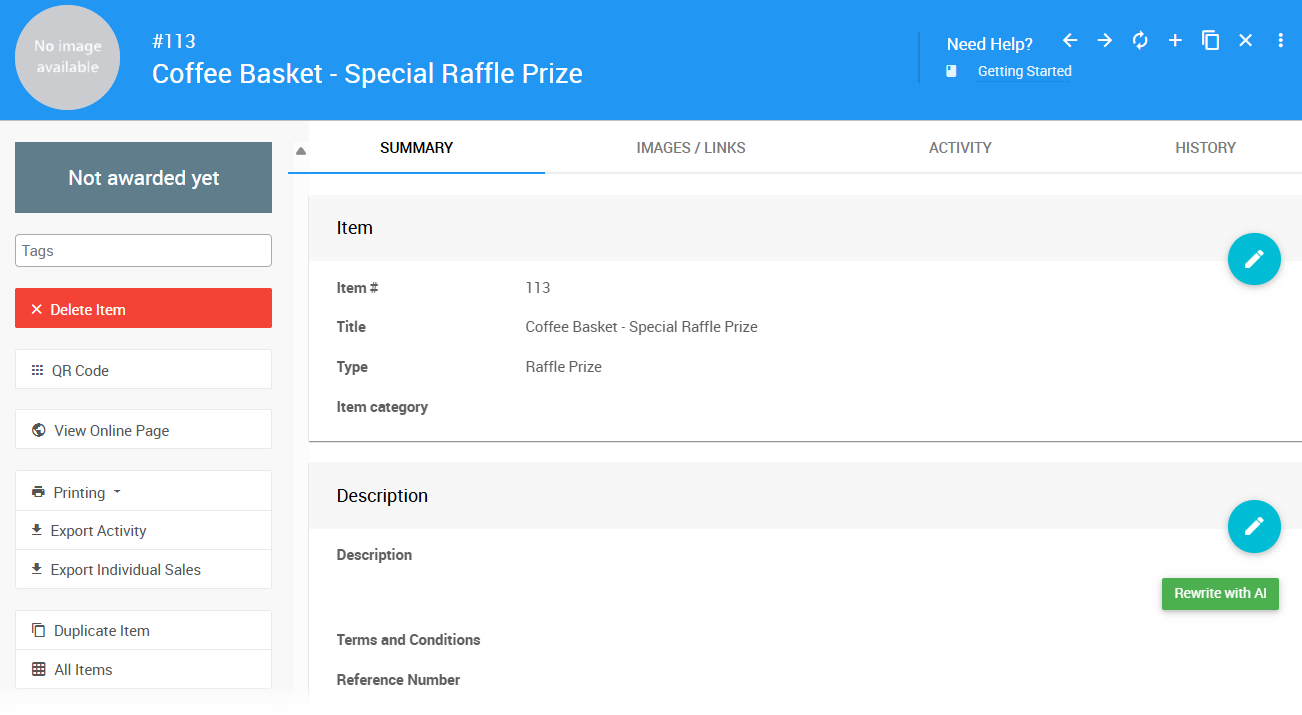Collapse the sidebar using the triangle arrow
This screenshot has height=715, width=1302.
pyautogui.click(x=301, y=151)
